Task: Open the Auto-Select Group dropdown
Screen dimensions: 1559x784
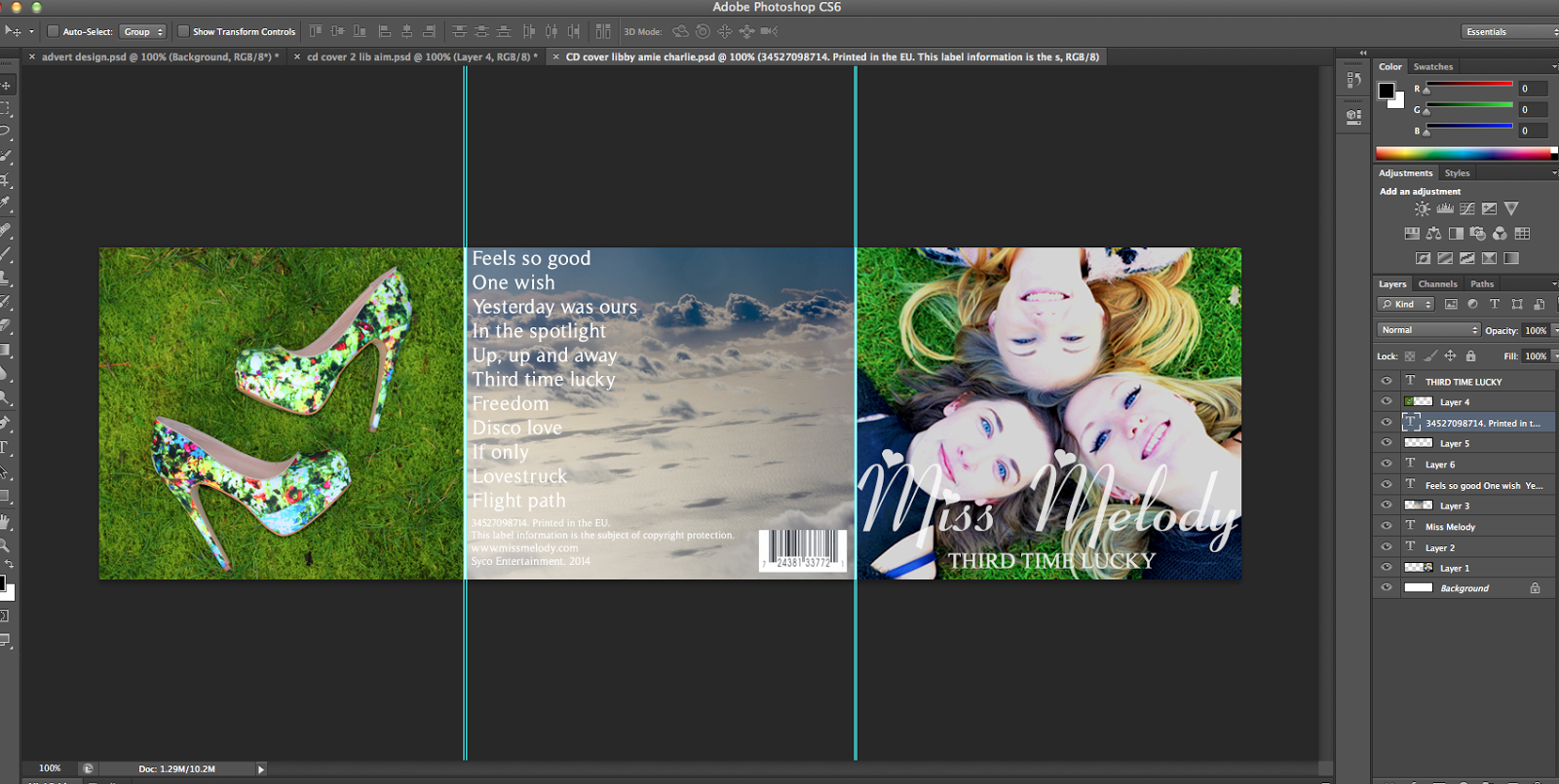Action: coord(142,31)
